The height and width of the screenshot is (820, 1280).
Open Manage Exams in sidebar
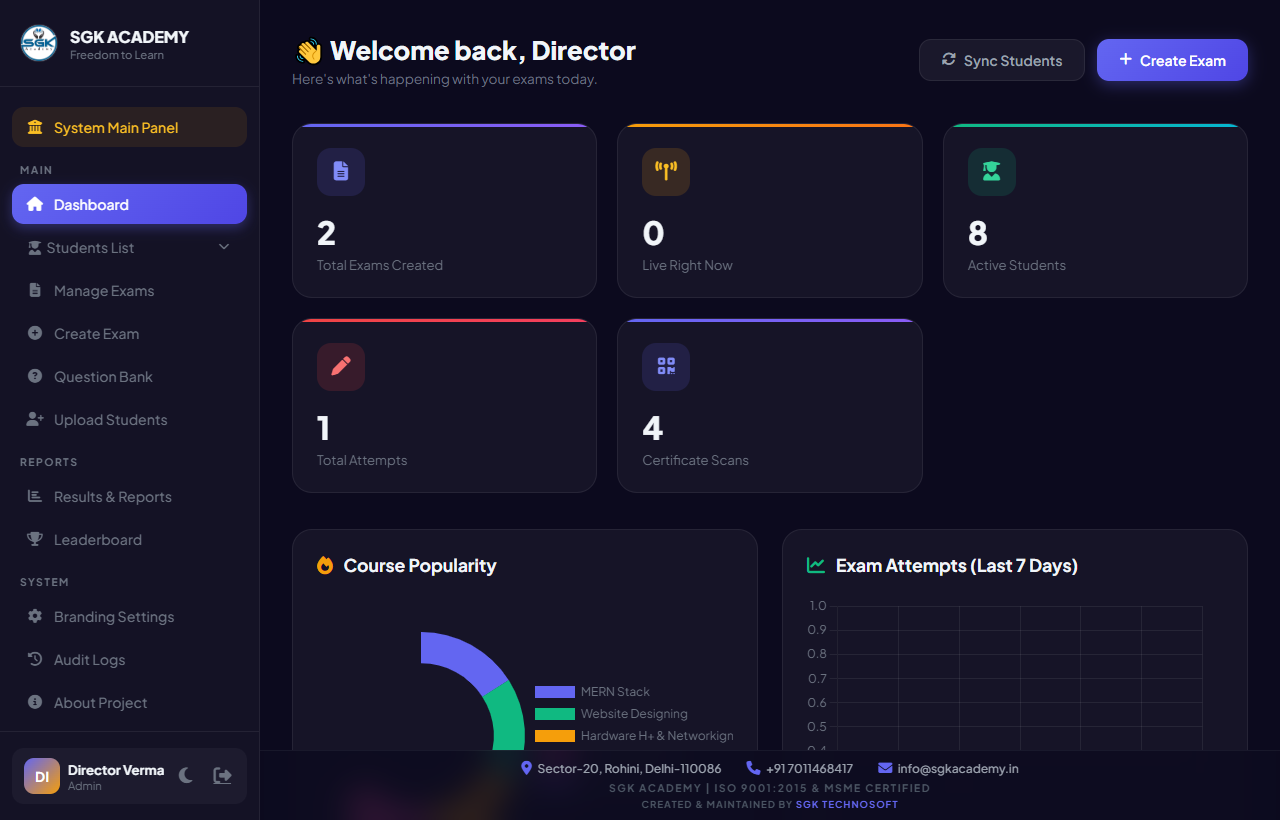tap(129, 291)
